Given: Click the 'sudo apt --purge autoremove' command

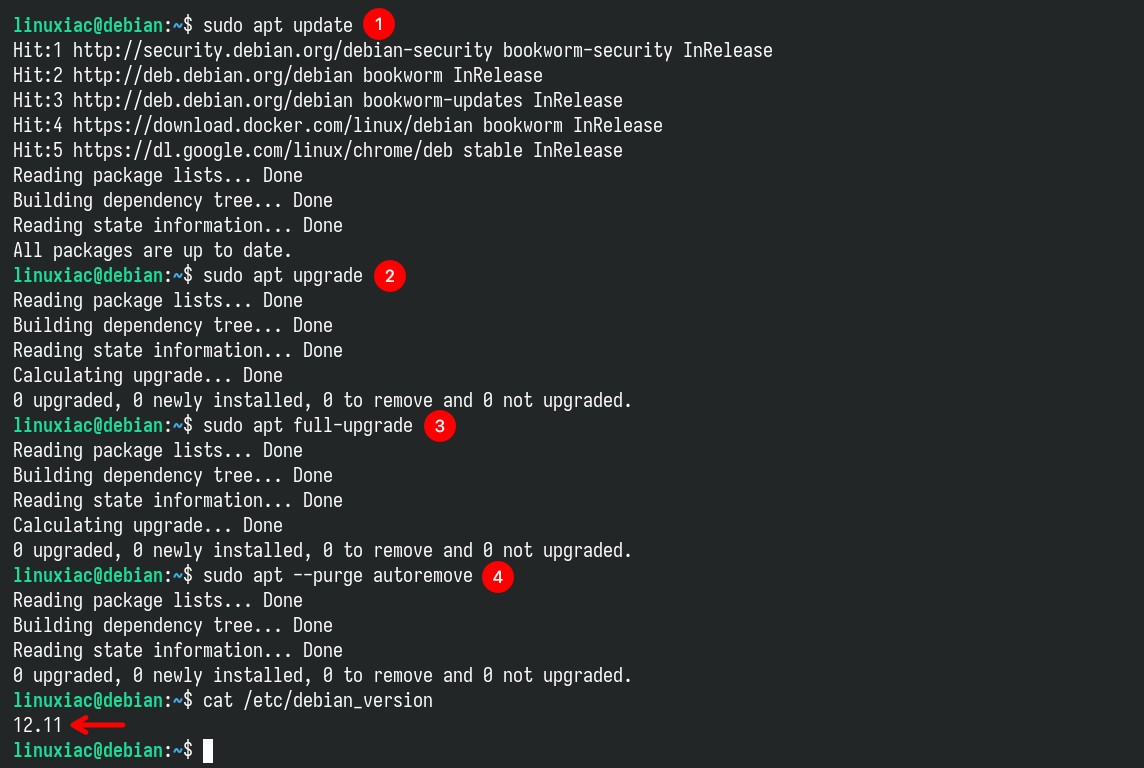Looking at the screenshot, I should [x=337, y=575].
